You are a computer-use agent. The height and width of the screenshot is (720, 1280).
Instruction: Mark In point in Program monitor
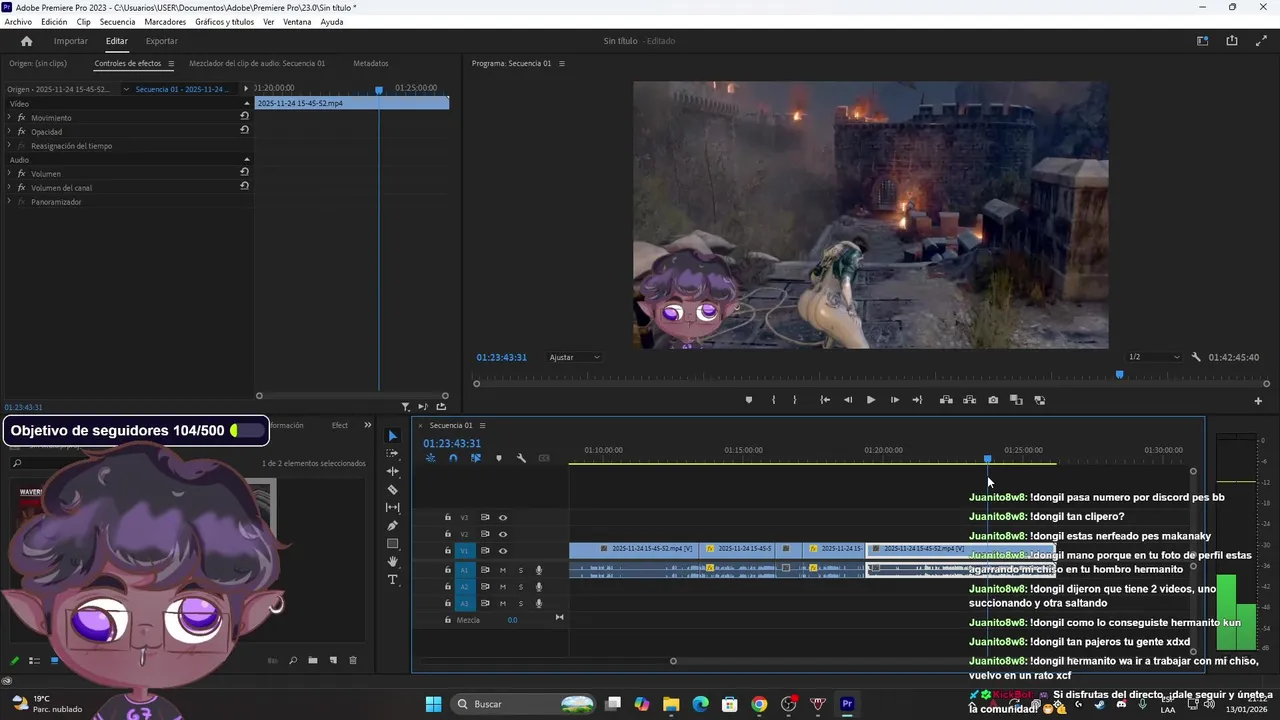[x=773, y=400]
